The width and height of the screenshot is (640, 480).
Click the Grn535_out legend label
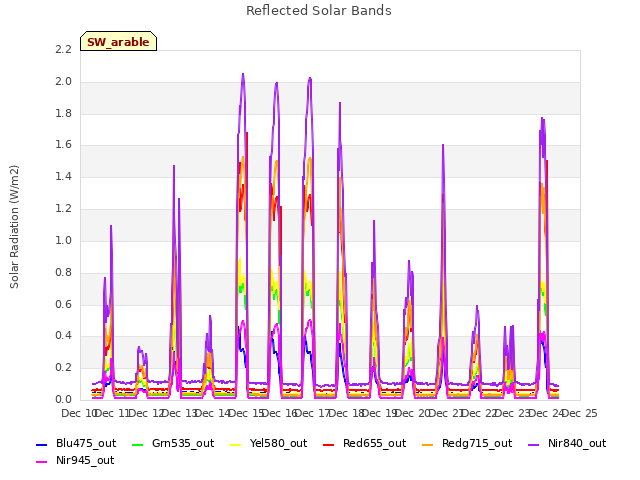click(183, 443)
